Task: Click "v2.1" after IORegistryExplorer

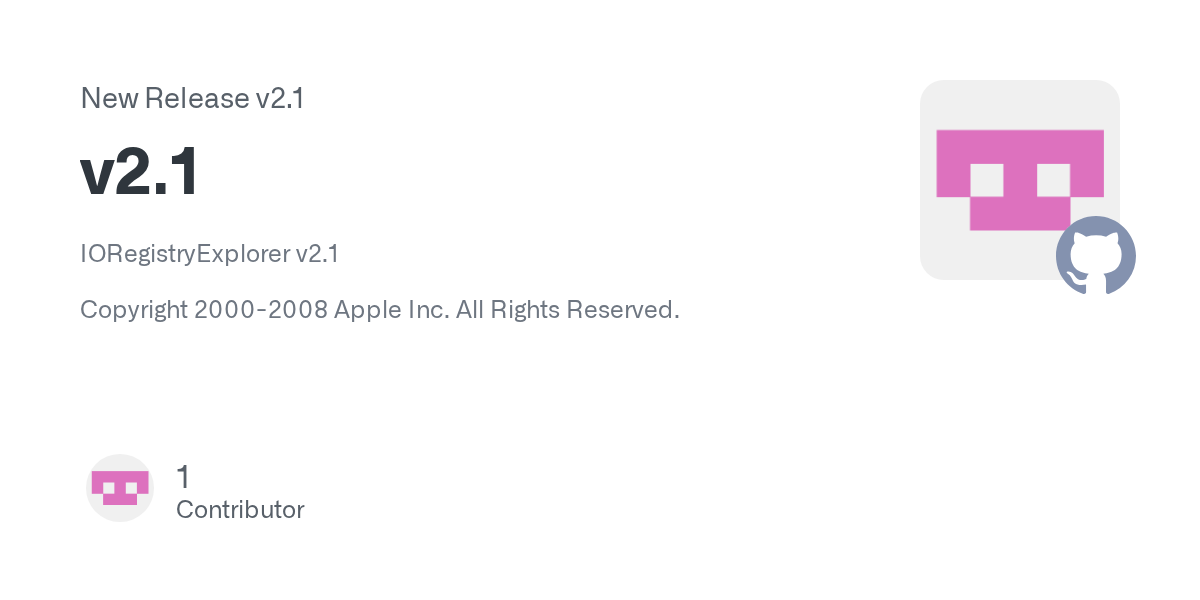Action: [317, 254]
